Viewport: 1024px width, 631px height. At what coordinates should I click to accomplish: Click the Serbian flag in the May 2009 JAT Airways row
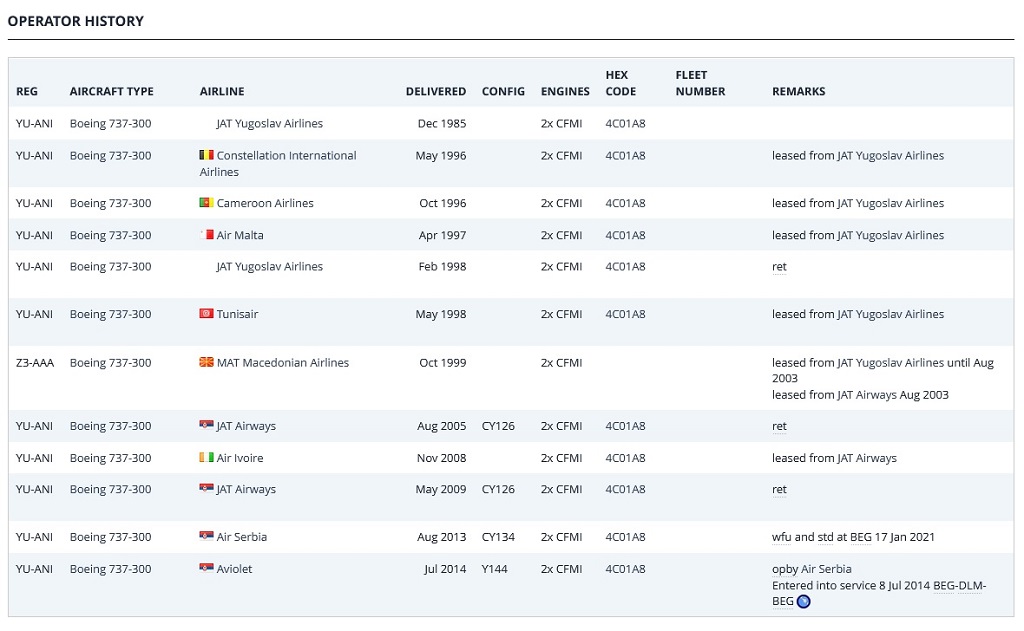[206, 489]
